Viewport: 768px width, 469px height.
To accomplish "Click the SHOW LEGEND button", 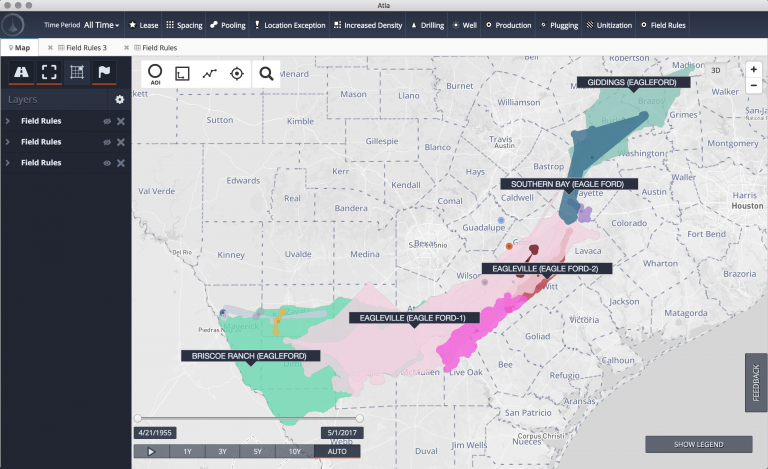I will point(698,445).
